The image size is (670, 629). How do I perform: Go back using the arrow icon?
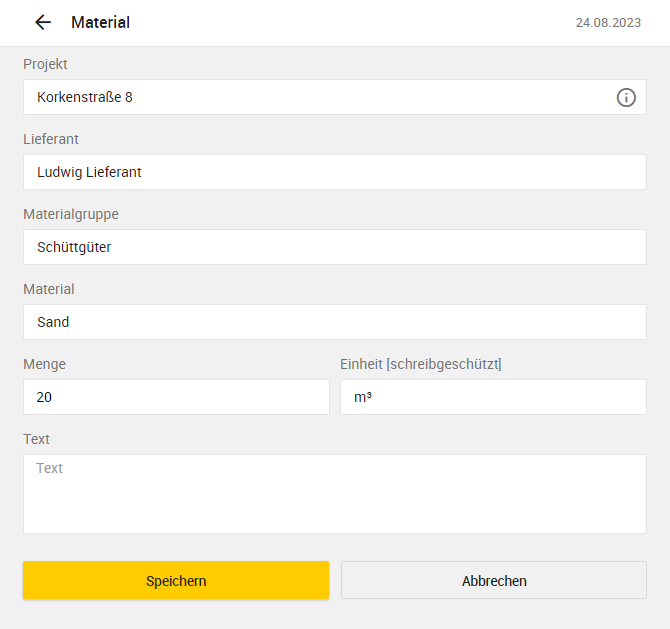pos(43,22)
